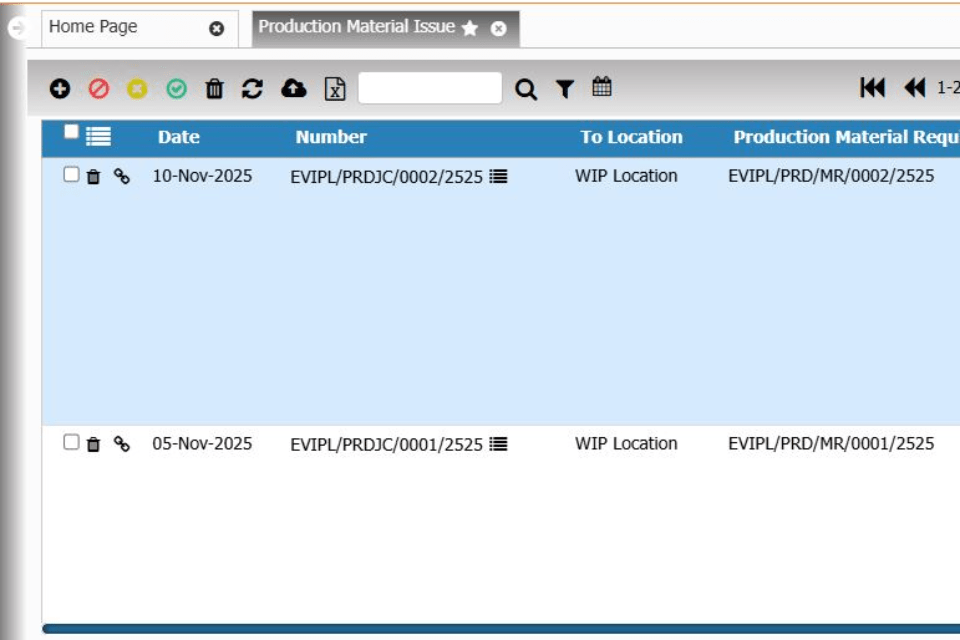Viewport: 960px width, 640px height.
Task: Expand details list icon beside EVIPL/PRDJC/0002/2525
Action: click(498, 177)
